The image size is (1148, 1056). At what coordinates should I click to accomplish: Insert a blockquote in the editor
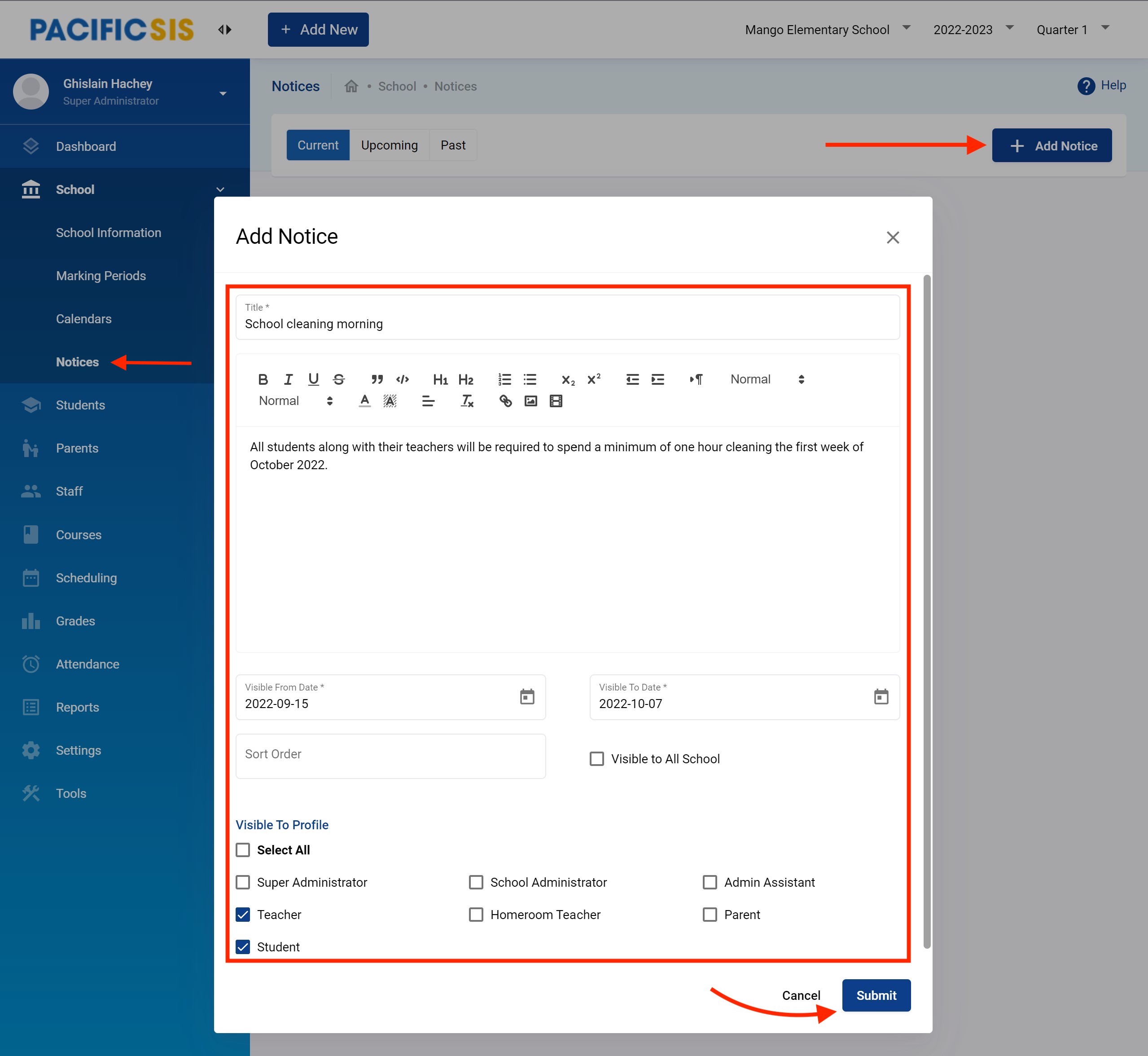tap(377, 379)
